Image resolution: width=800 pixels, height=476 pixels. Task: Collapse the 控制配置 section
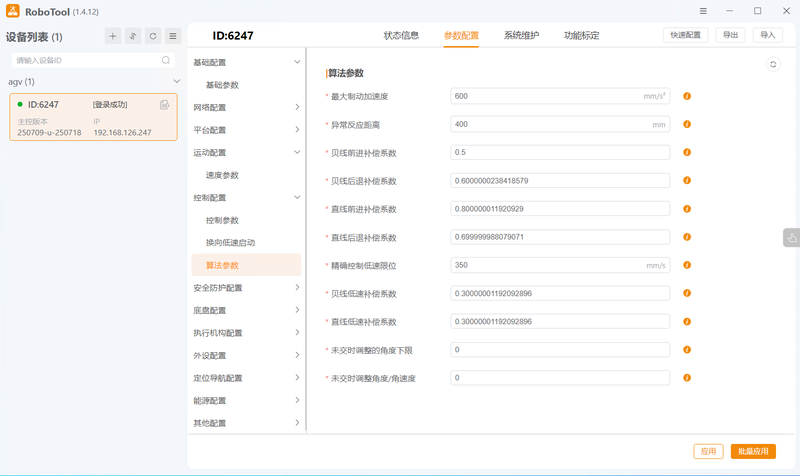[x=297, y=198]
